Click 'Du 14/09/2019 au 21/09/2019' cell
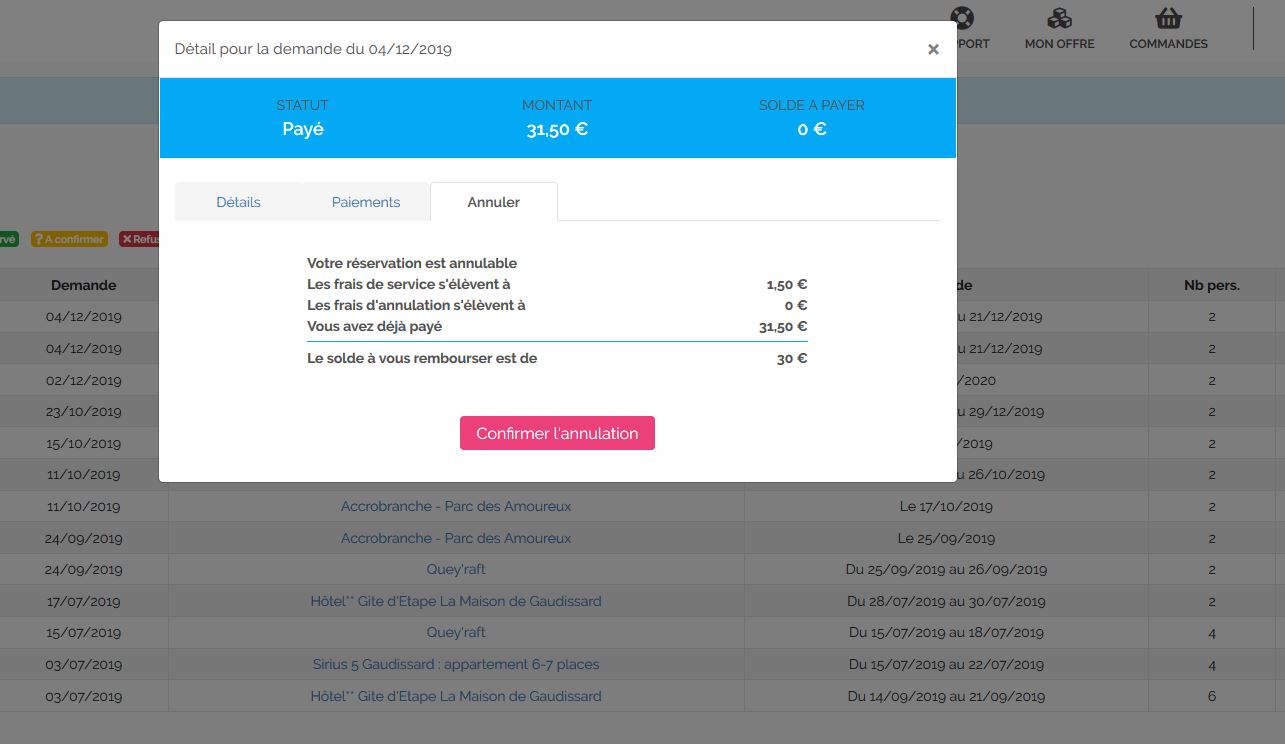Viewport: 1285px width, 744px height. 946,696
